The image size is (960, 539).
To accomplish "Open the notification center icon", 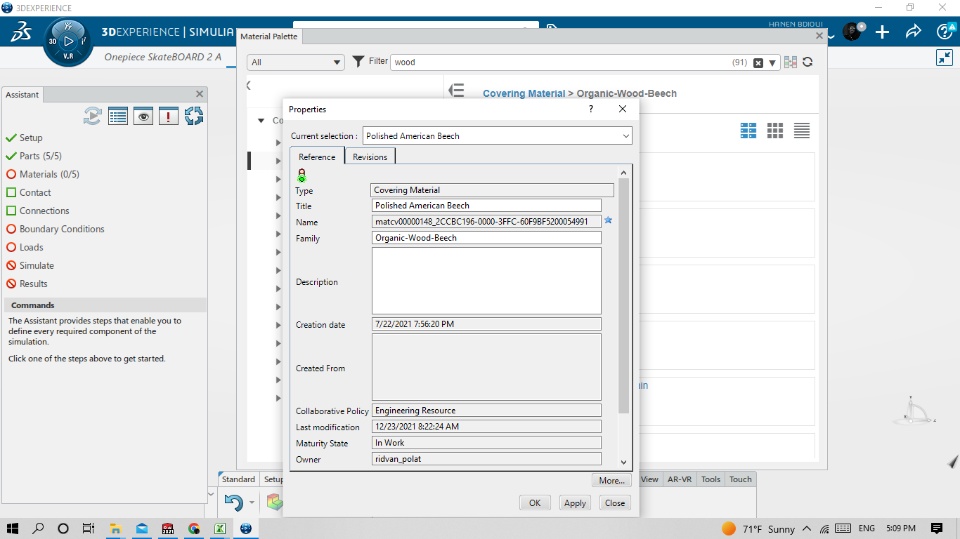I will (x=936, y=528).
